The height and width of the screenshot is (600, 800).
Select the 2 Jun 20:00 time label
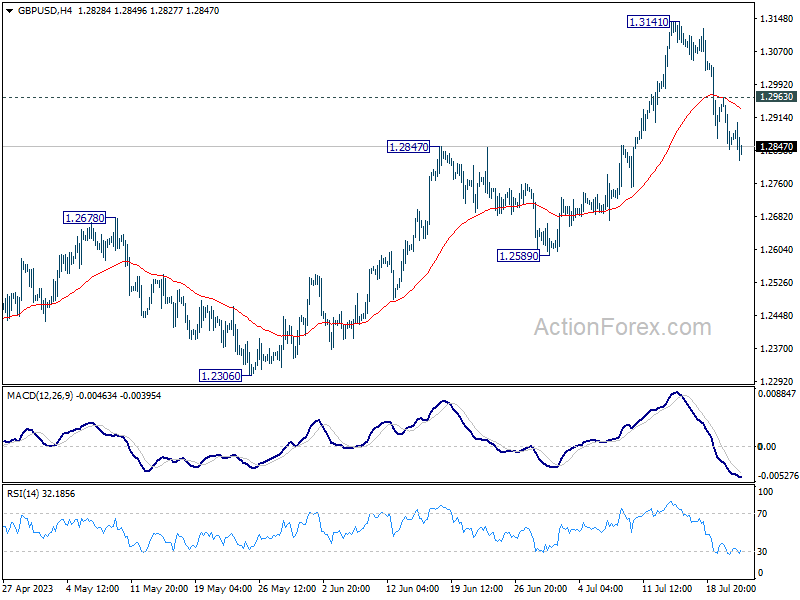(346, 589)
